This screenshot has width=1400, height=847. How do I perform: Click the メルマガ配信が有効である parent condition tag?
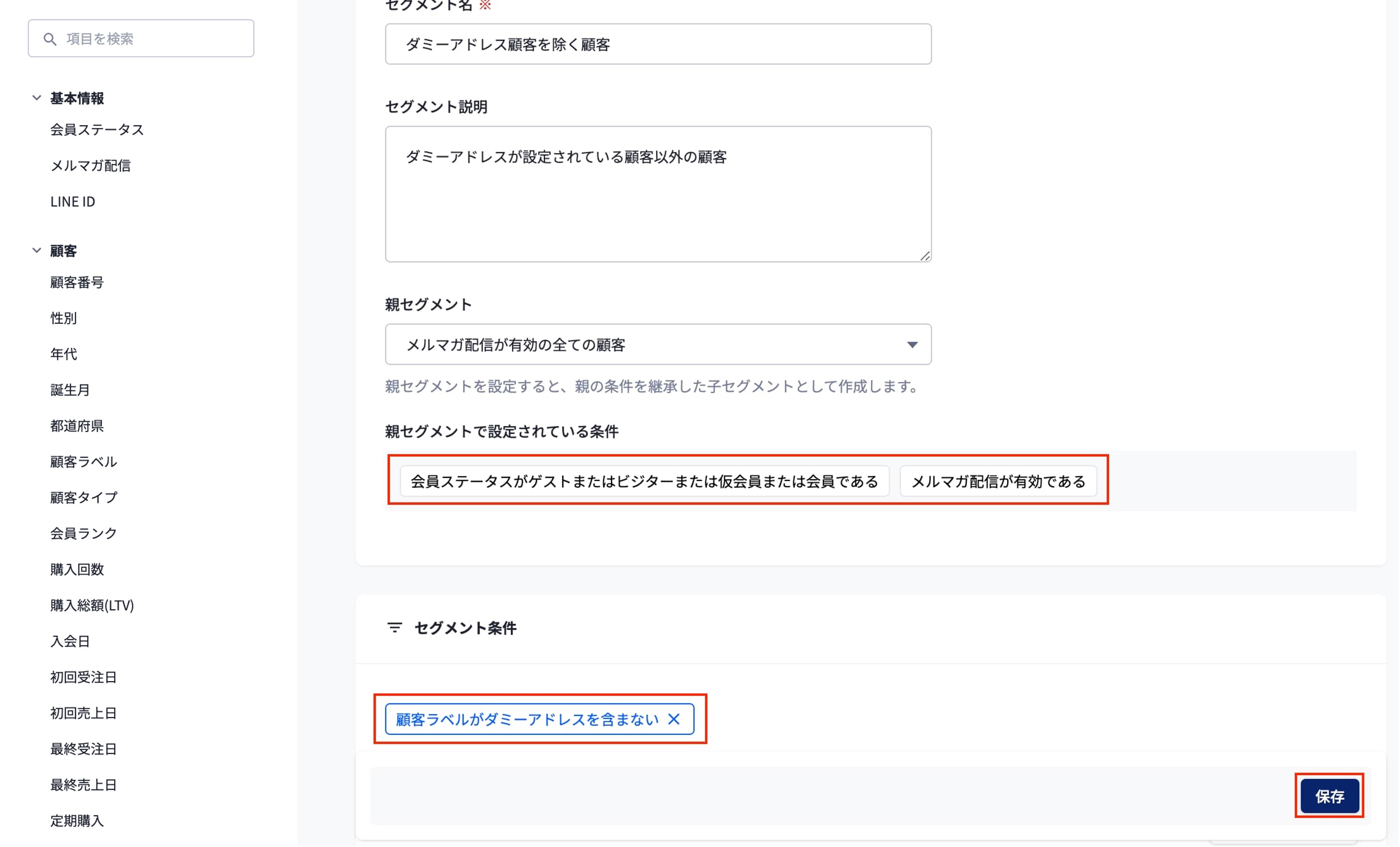tap(998, 482)
